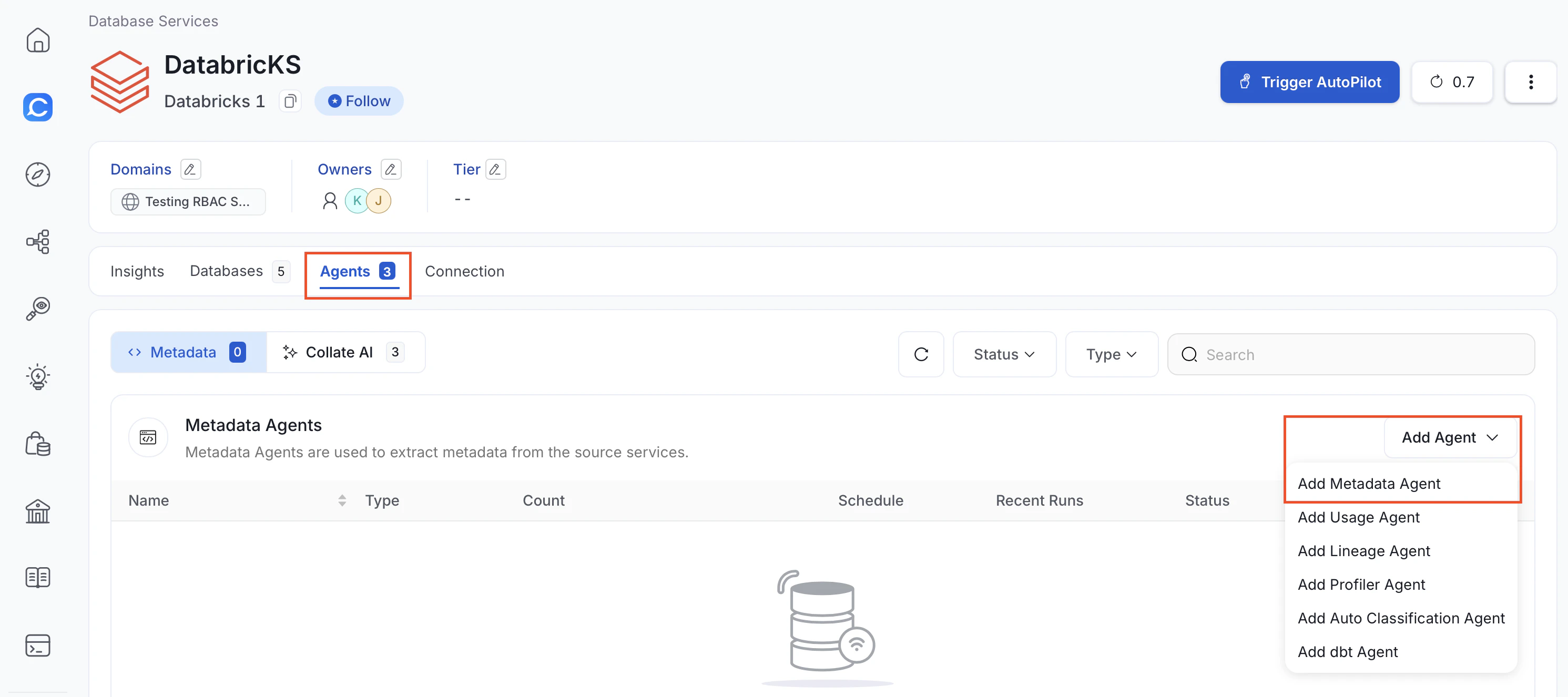The width and height of the screenshot is (1568, 697).
Task: Click the Collate logo icon in sidebar
Action: pos(38,107)
